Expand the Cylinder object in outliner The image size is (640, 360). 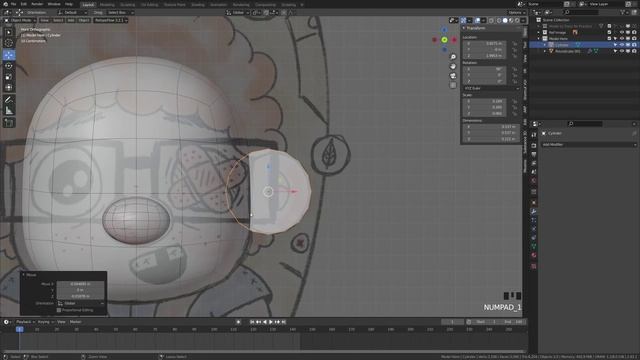click(544, 45)
